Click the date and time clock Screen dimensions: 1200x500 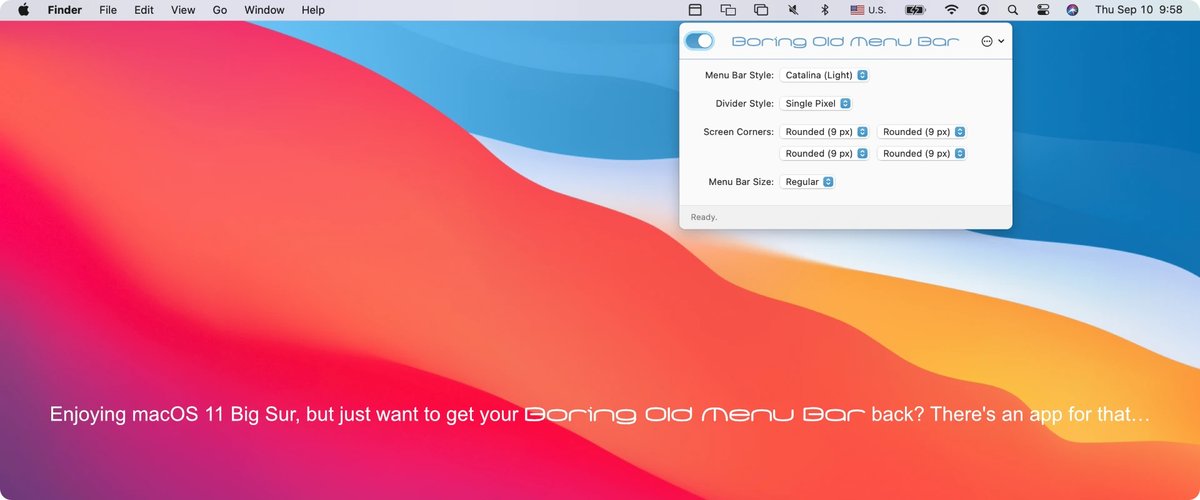pos(1138,10)
